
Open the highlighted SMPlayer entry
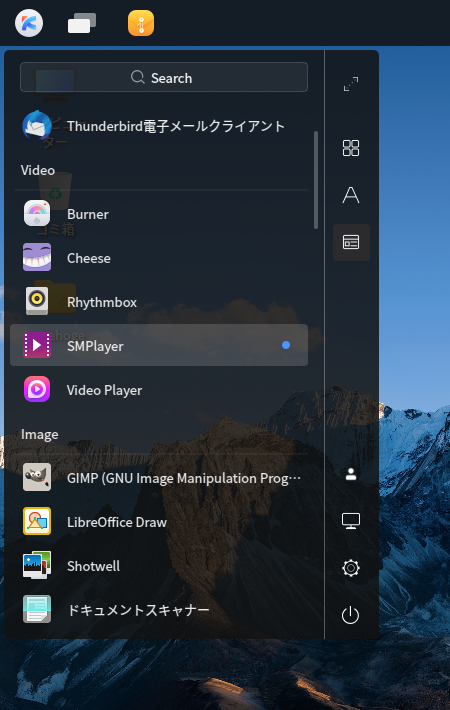(x=159, y=345)
